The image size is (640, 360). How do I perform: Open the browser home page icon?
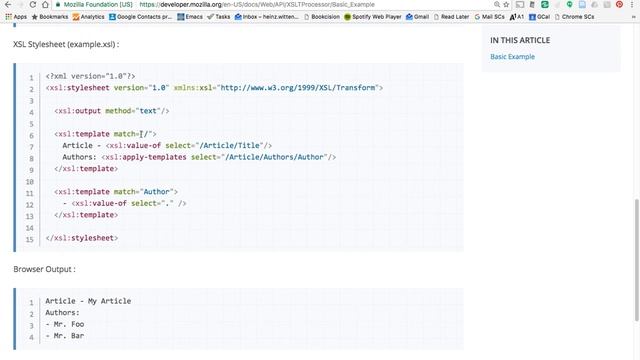click(x=45, y=4)
